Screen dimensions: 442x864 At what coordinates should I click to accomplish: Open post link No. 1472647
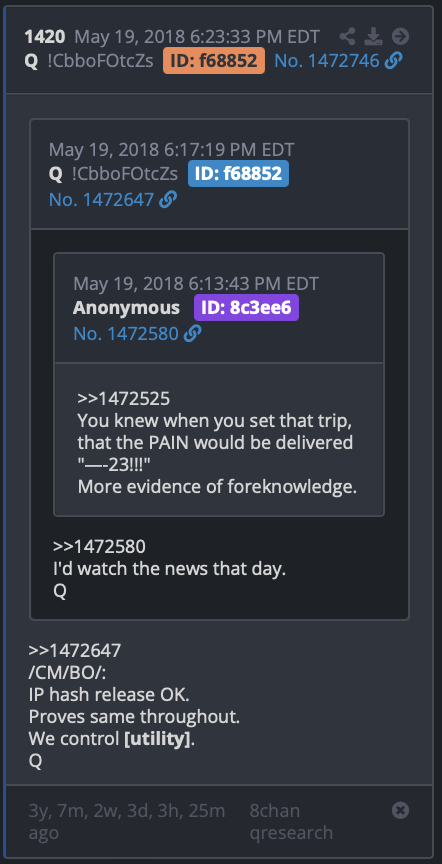[101, 199]
